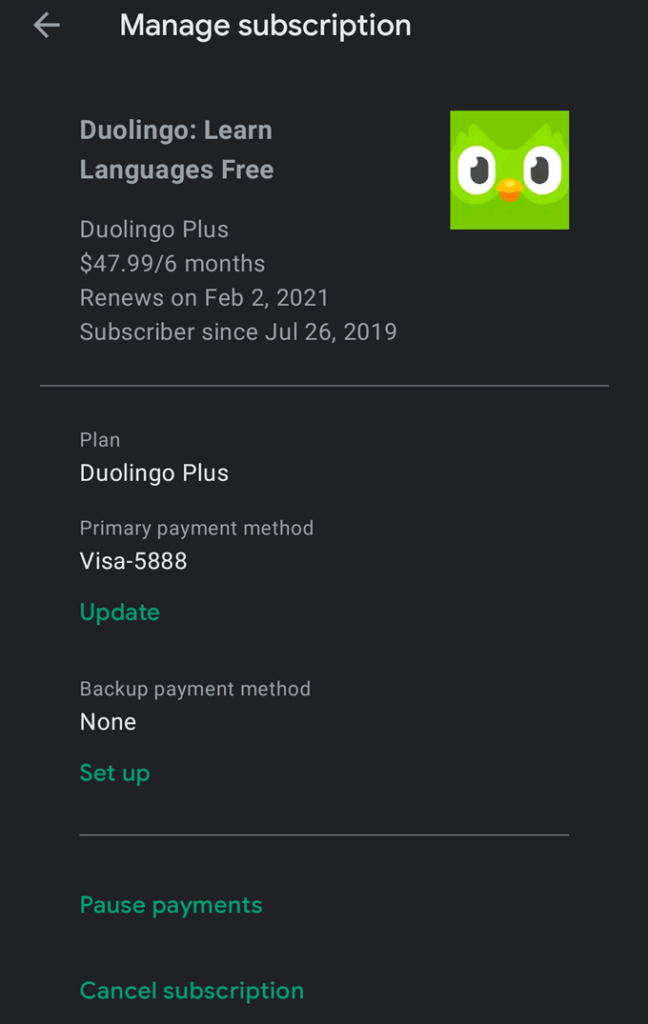The image size is (648, 1024).
Task: Update the primary payment method
Action: (119, 612)
